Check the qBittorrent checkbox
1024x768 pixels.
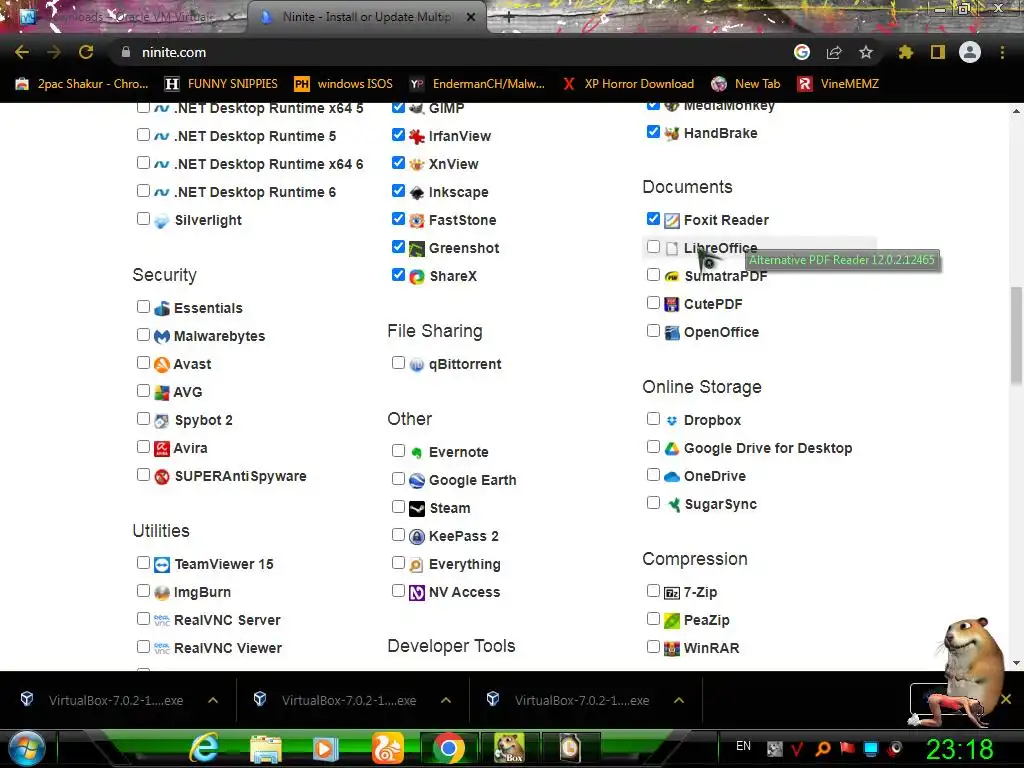point(398,362)
